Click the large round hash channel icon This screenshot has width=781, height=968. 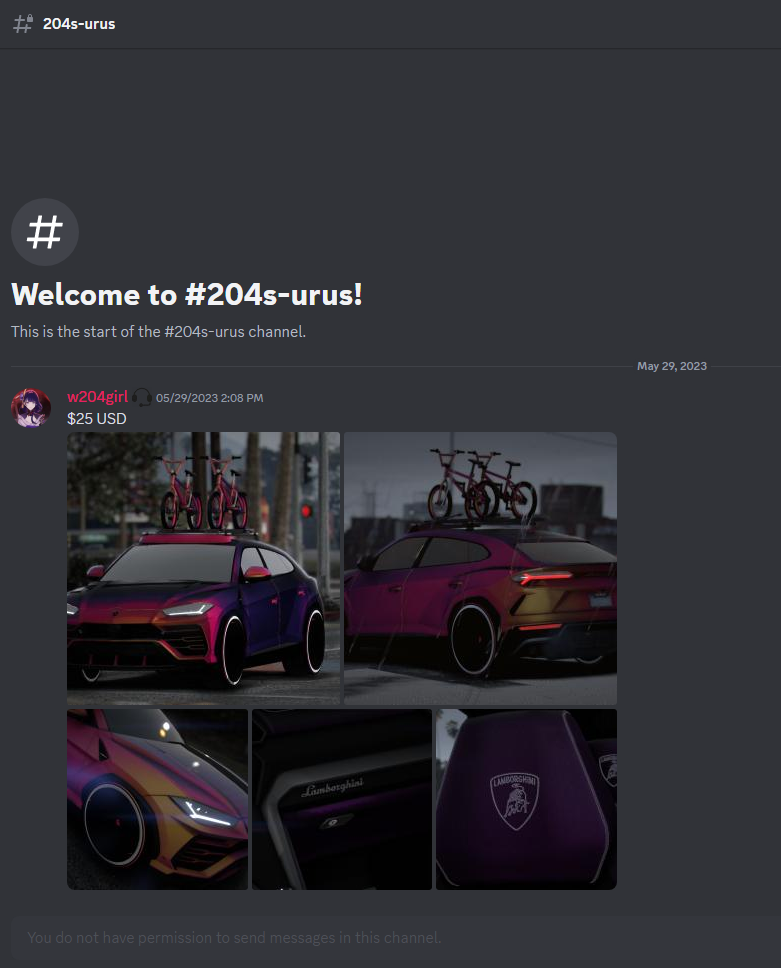pyautogui.click(x=45, y=232)
